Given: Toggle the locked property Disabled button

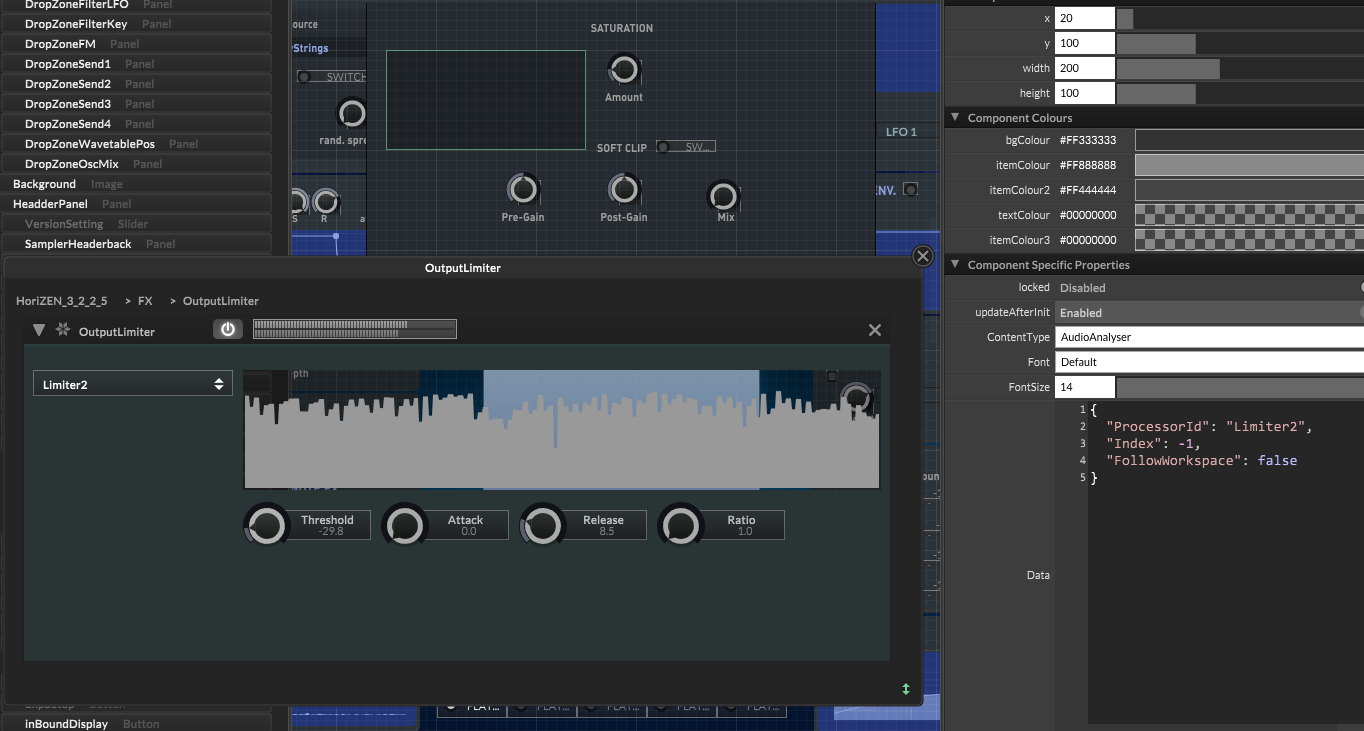Looking at the screenshot, I should [x=1209, y=287].
